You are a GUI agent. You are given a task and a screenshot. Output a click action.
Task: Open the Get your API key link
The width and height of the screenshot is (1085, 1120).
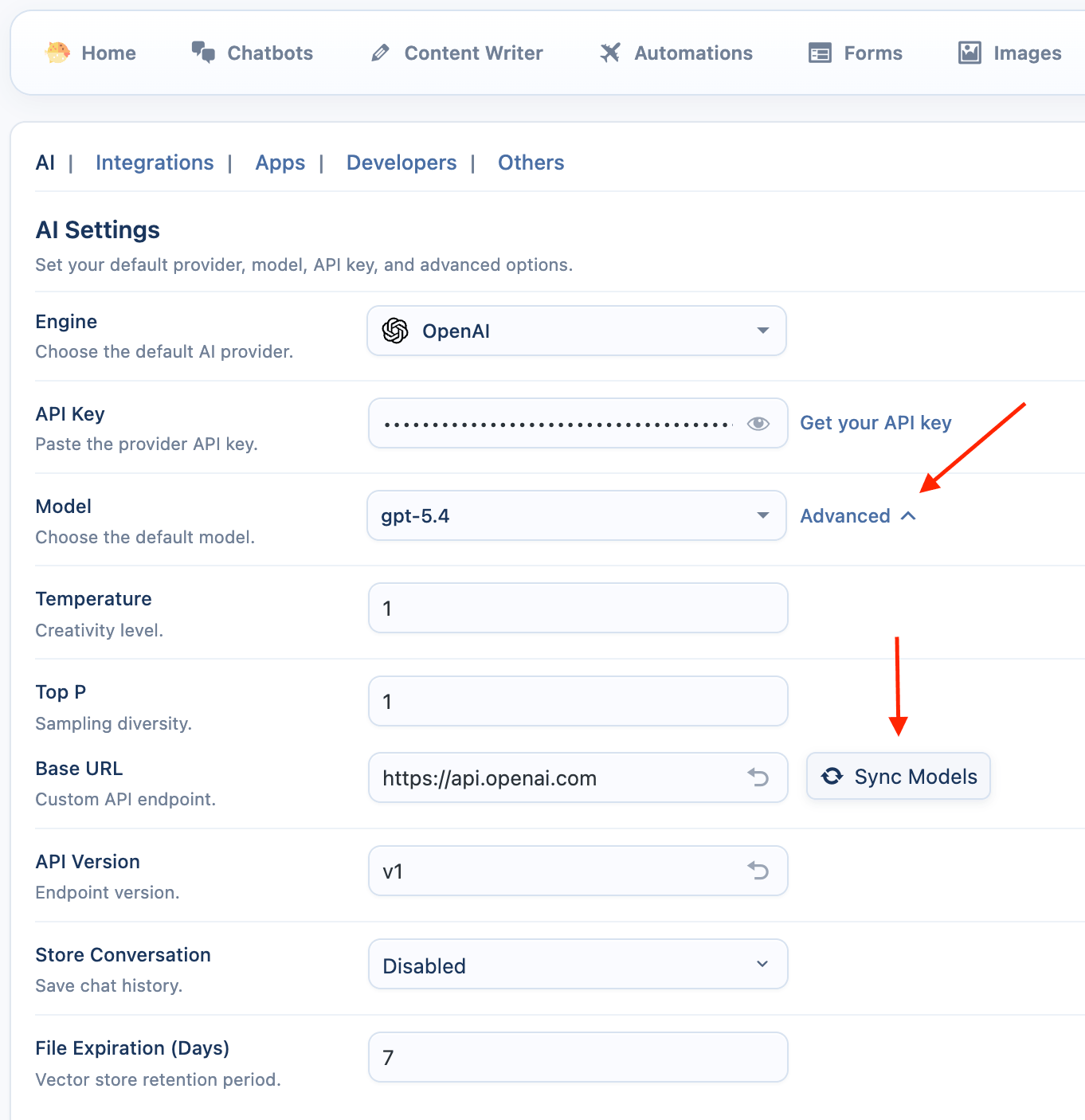coord(875,423)
